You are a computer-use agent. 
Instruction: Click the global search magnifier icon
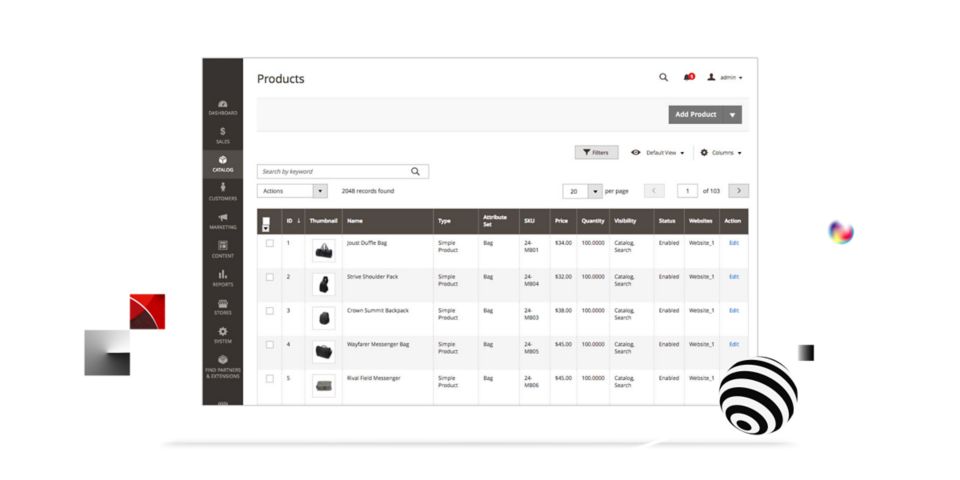[664, 78]
